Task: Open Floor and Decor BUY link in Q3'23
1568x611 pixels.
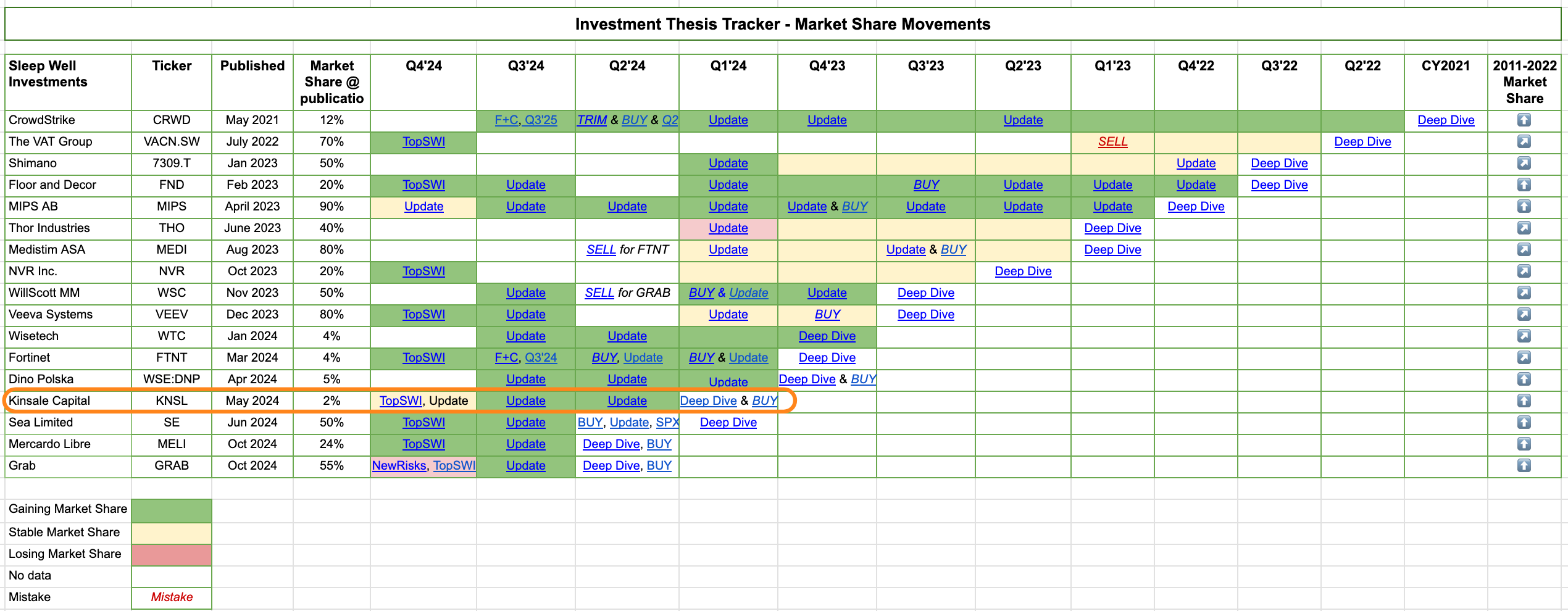Action: coord(926,185)
